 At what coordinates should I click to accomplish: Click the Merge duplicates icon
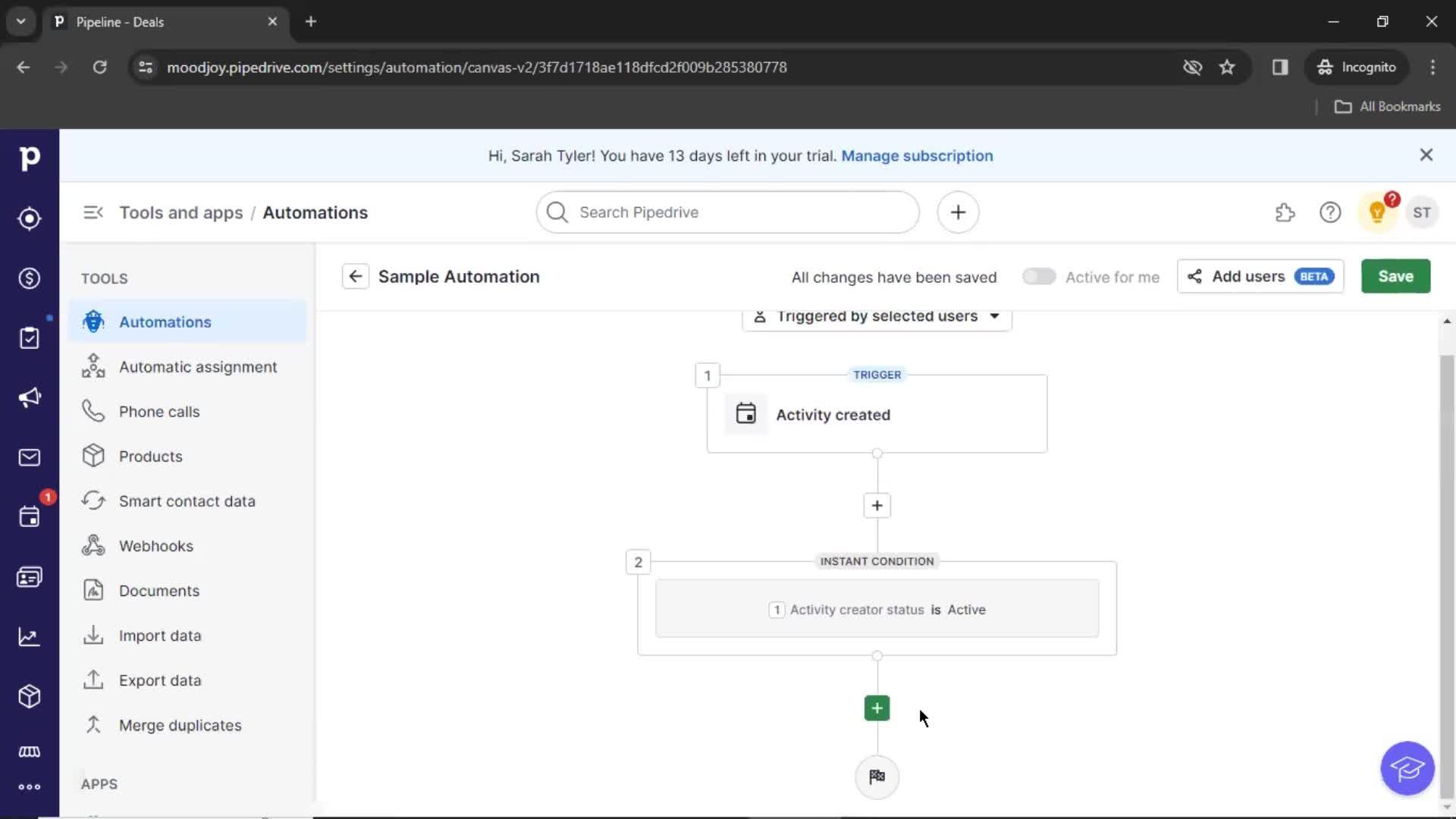click(92, 725)
